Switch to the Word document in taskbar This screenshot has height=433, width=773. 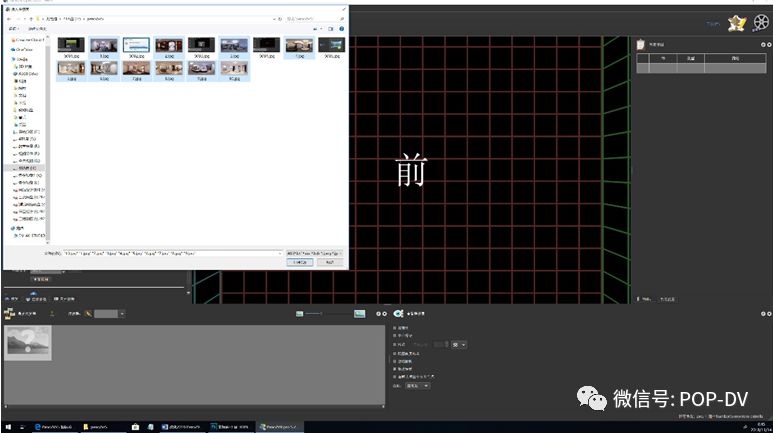tap(182, 427)
